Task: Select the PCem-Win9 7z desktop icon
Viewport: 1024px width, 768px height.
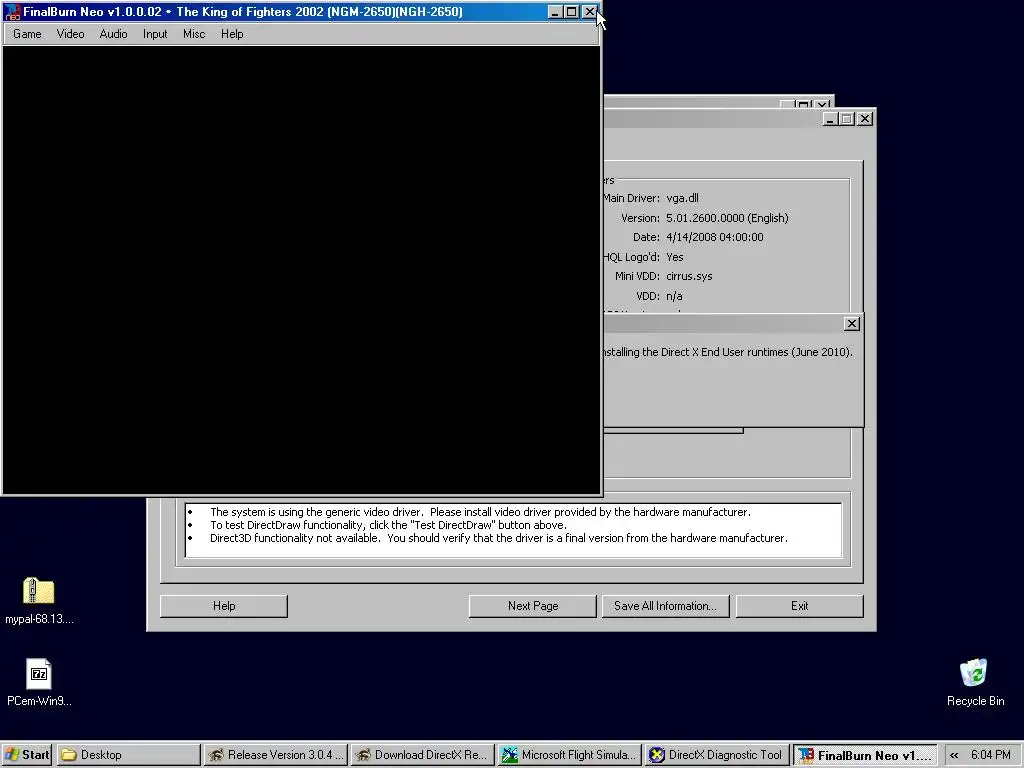Action: tap(39, 683)
